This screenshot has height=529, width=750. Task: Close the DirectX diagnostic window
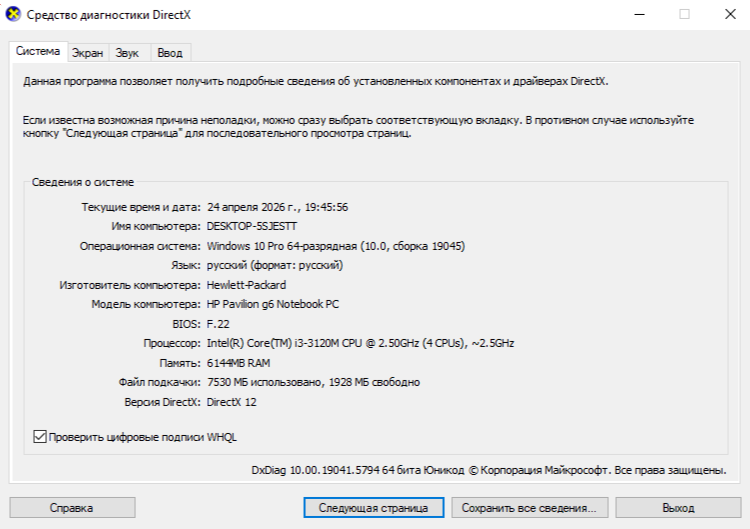[x=730, y=14]
